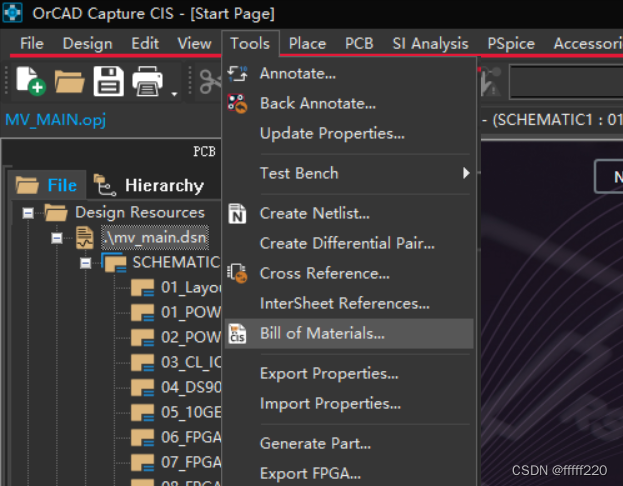This screenshot has width=623, height=486.
Task: Select Test Bench menu entry
Action: coord(349,173)
